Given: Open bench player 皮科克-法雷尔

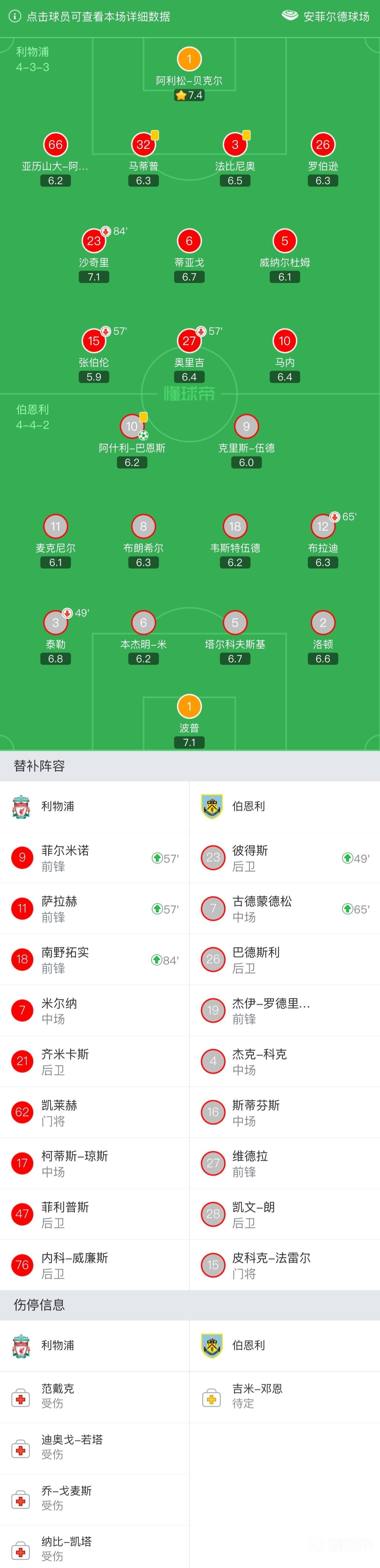Looking at the screenshot, I should 285,1265.
